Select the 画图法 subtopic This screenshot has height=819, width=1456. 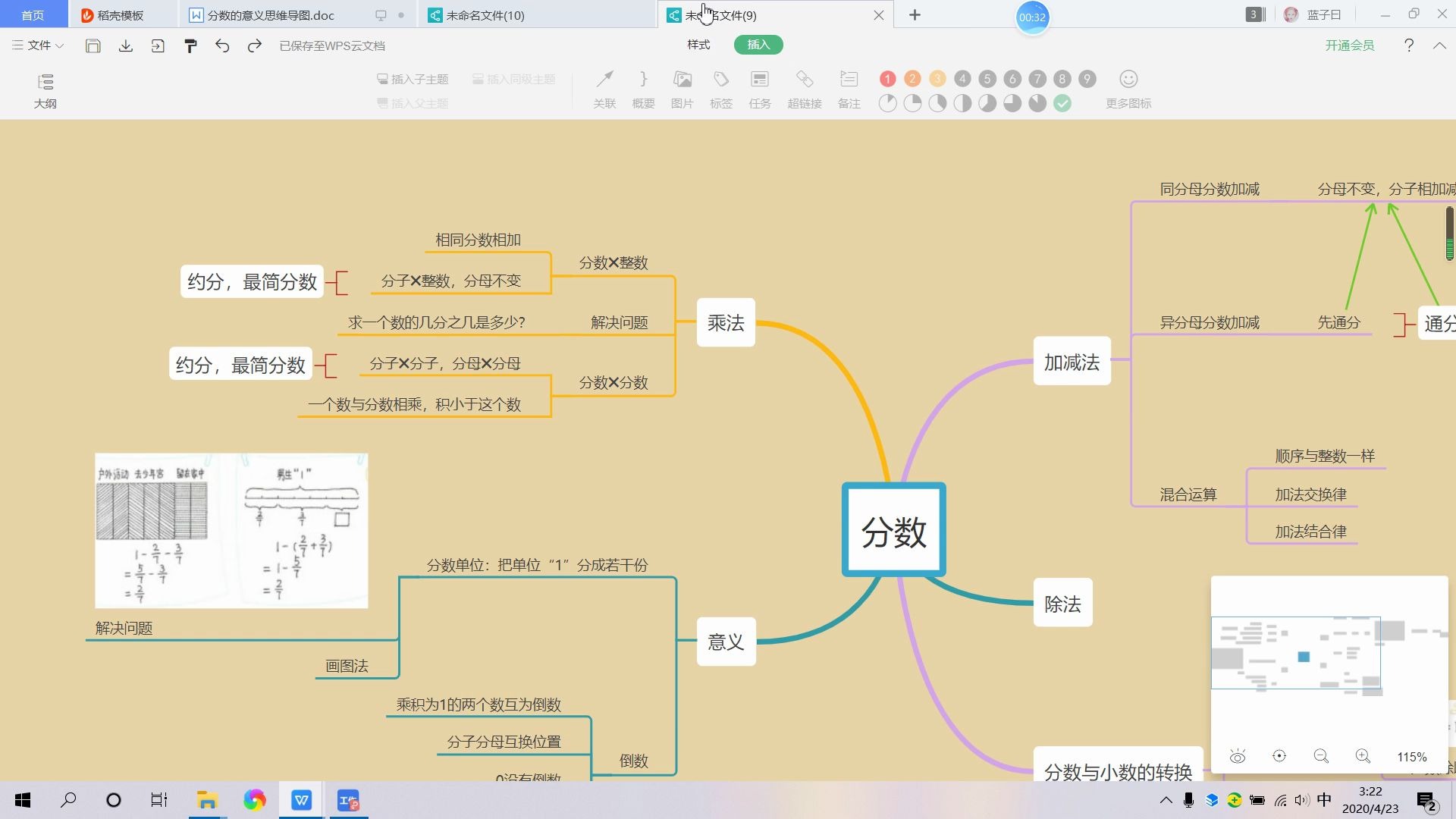coord(347,666)
